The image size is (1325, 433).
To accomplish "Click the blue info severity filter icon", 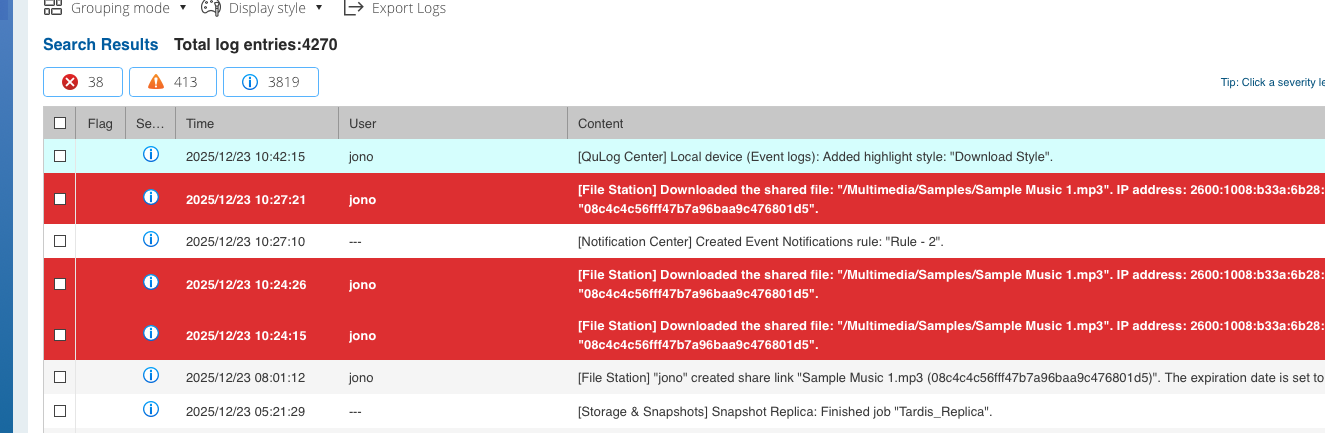I will pos(249,82).
